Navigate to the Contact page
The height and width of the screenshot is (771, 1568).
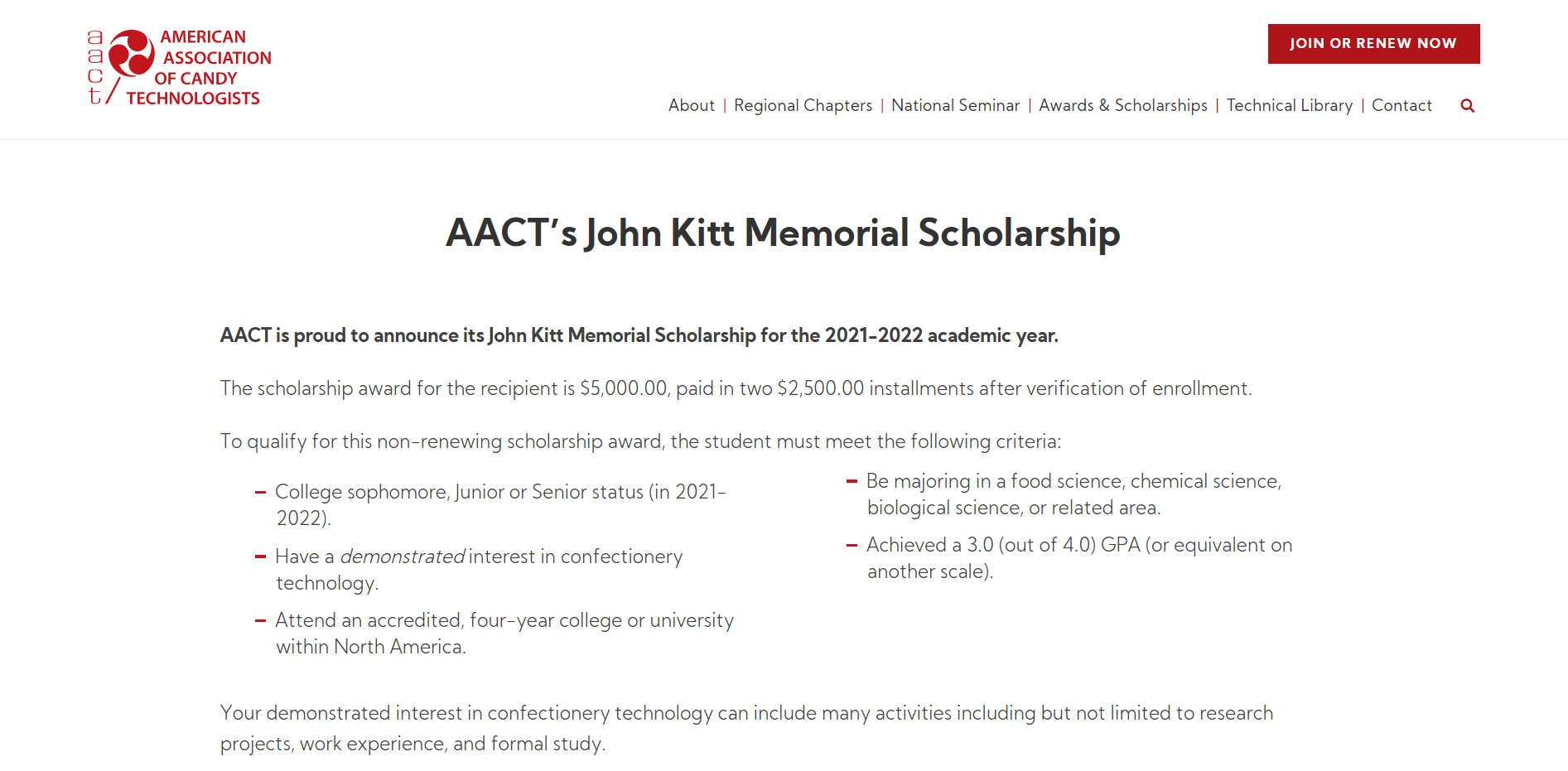1402,106
